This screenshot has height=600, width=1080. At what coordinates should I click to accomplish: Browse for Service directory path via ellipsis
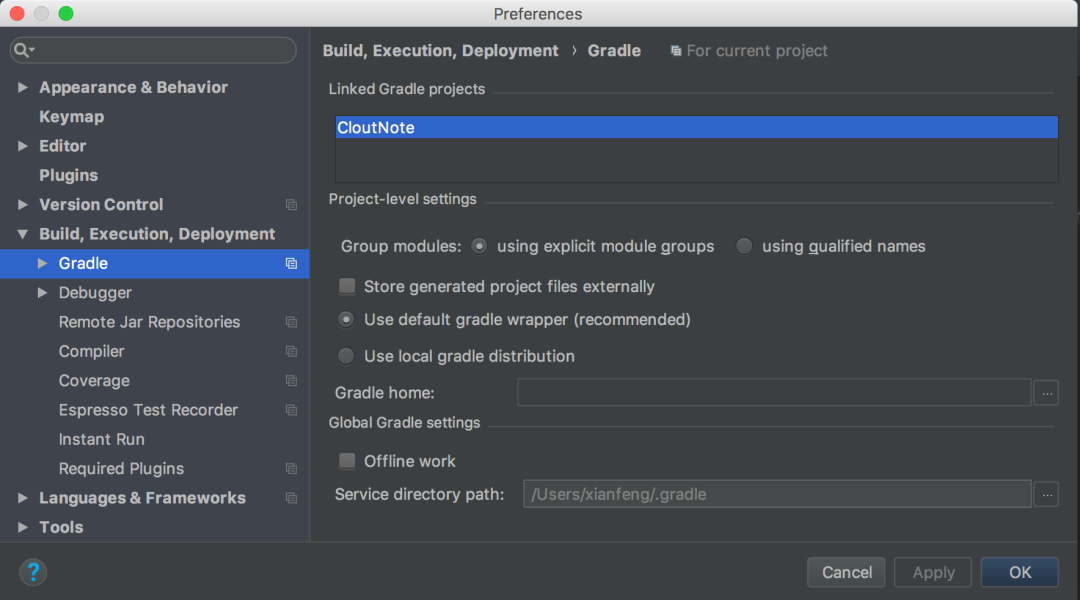[x=1046, y=494]
